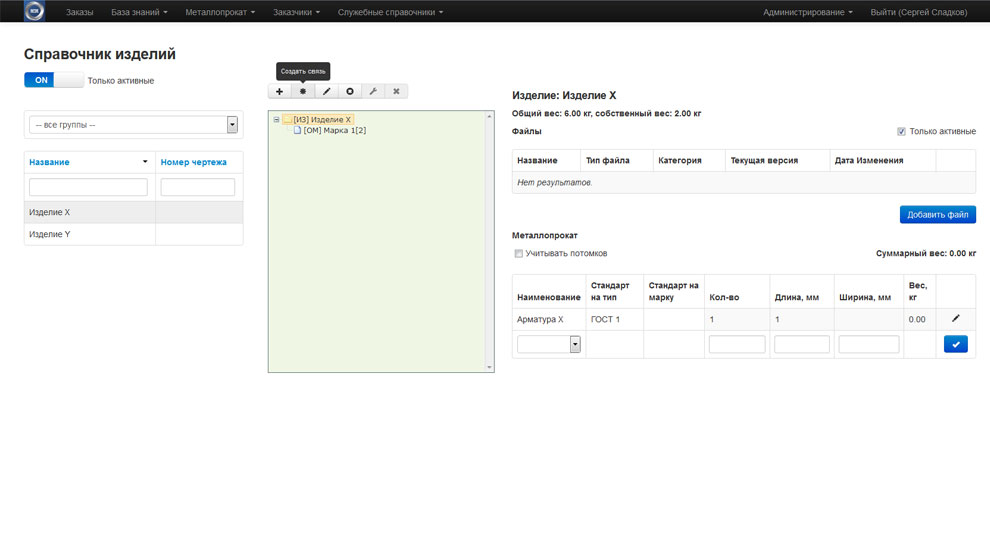
Task: Click the 'Добавить файл' button
Action: click(937, 214)
